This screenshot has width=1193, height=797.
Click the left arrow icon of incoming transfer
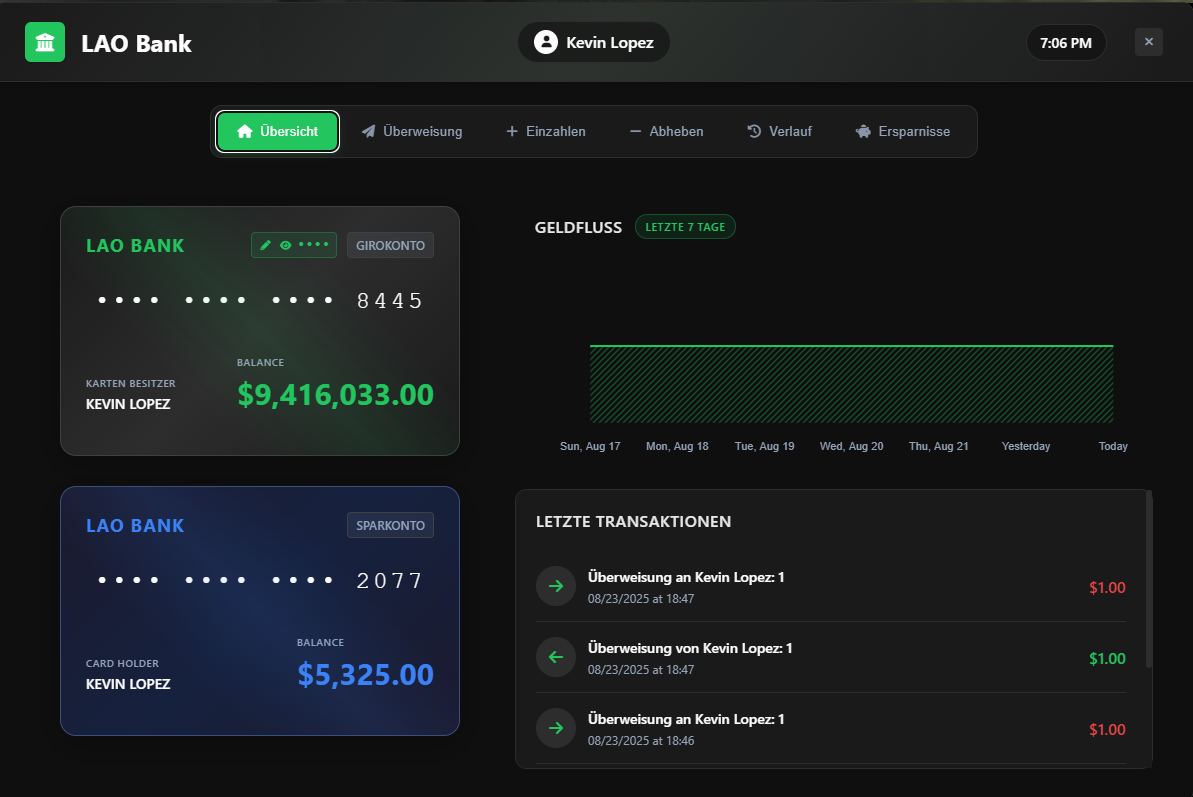pos(556,657)
